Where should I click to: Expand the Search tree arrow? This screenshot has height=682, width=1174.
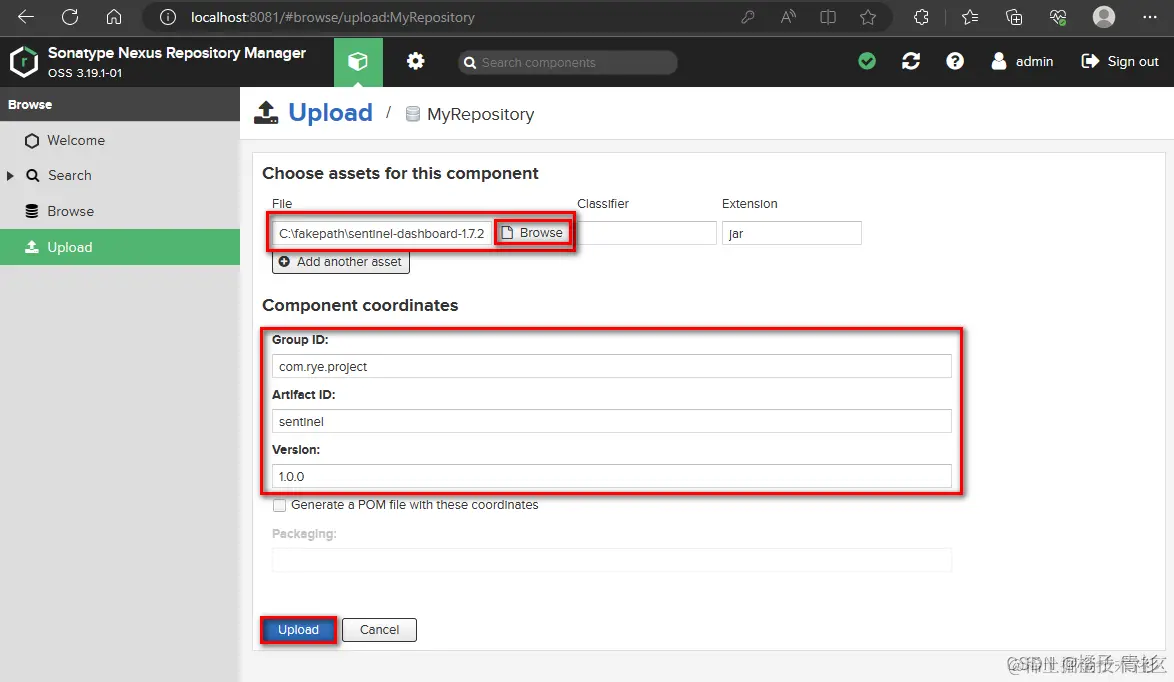pos(10,175)
